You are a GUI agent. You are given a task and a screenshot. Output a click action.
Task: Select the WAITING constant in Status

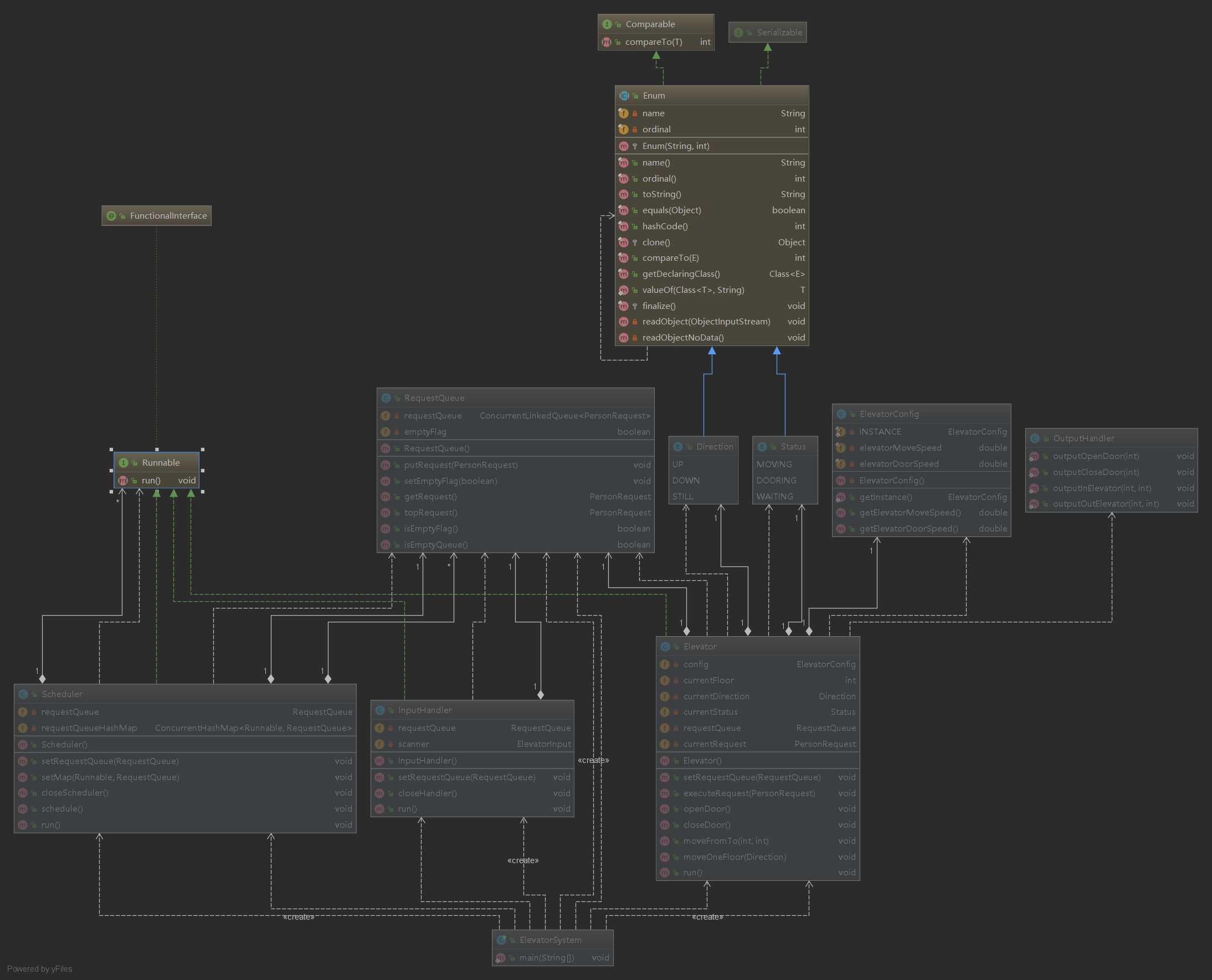point(785,497)
